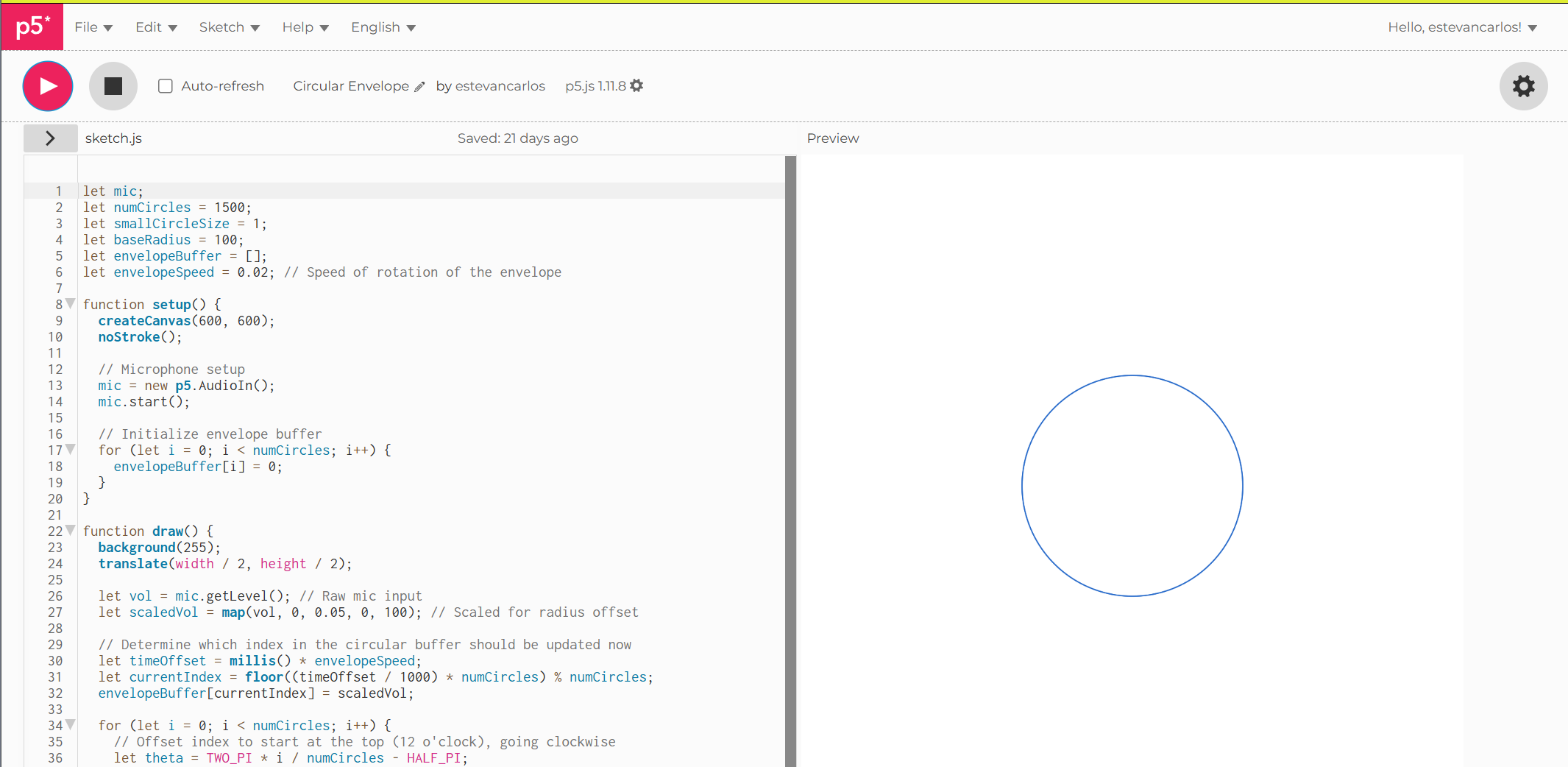The image size is (1568, 767).
Task: Expand the file sidebar with chevron
Action: coord(50,138)
